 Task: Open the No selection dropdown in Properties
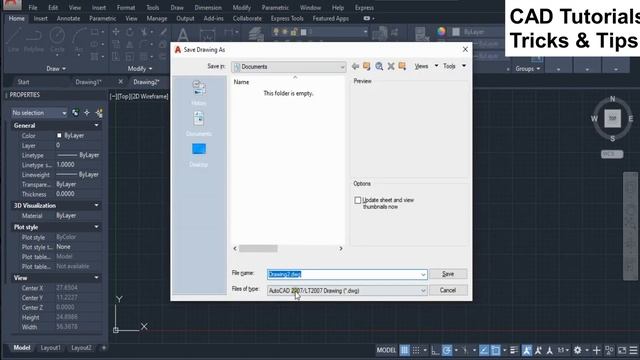pos(39,113)
